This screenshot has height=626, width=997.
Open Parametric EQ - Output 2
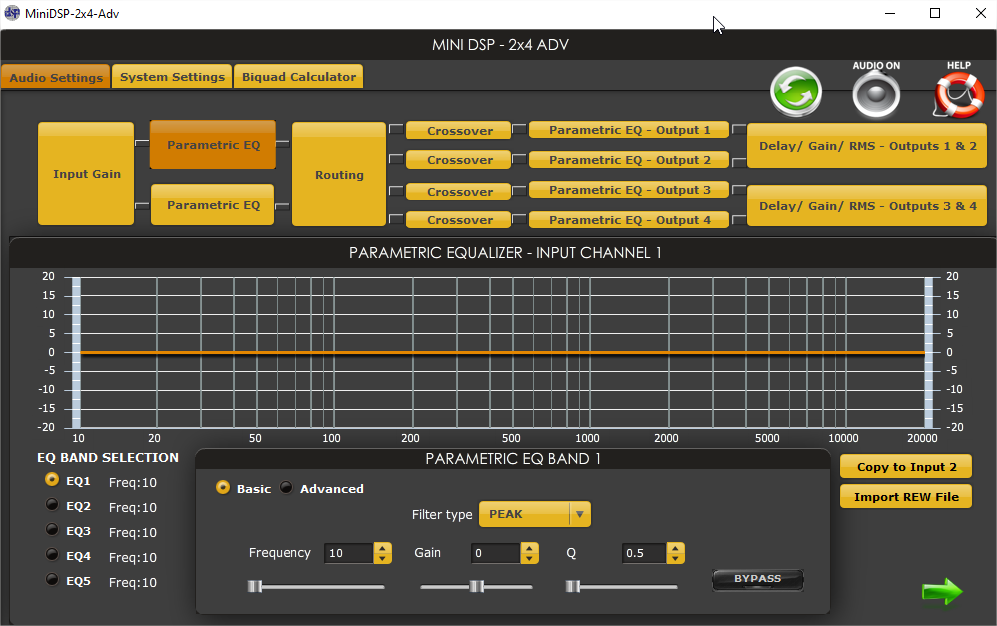tap(629, 160)
